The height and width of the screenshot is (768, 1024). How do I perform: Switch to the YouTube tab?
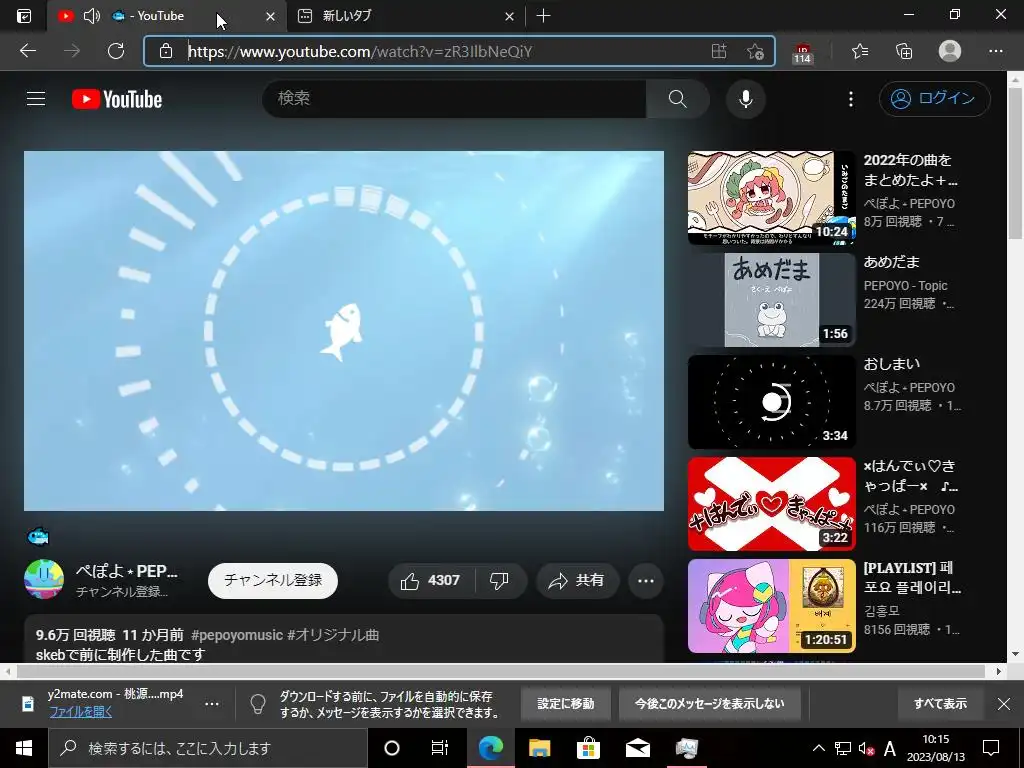[167, 16]
